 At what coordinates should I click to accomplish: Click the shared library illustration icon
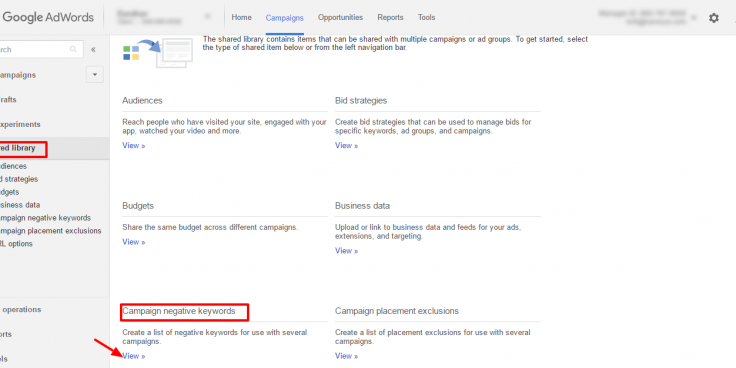click(x=158, y=53)
